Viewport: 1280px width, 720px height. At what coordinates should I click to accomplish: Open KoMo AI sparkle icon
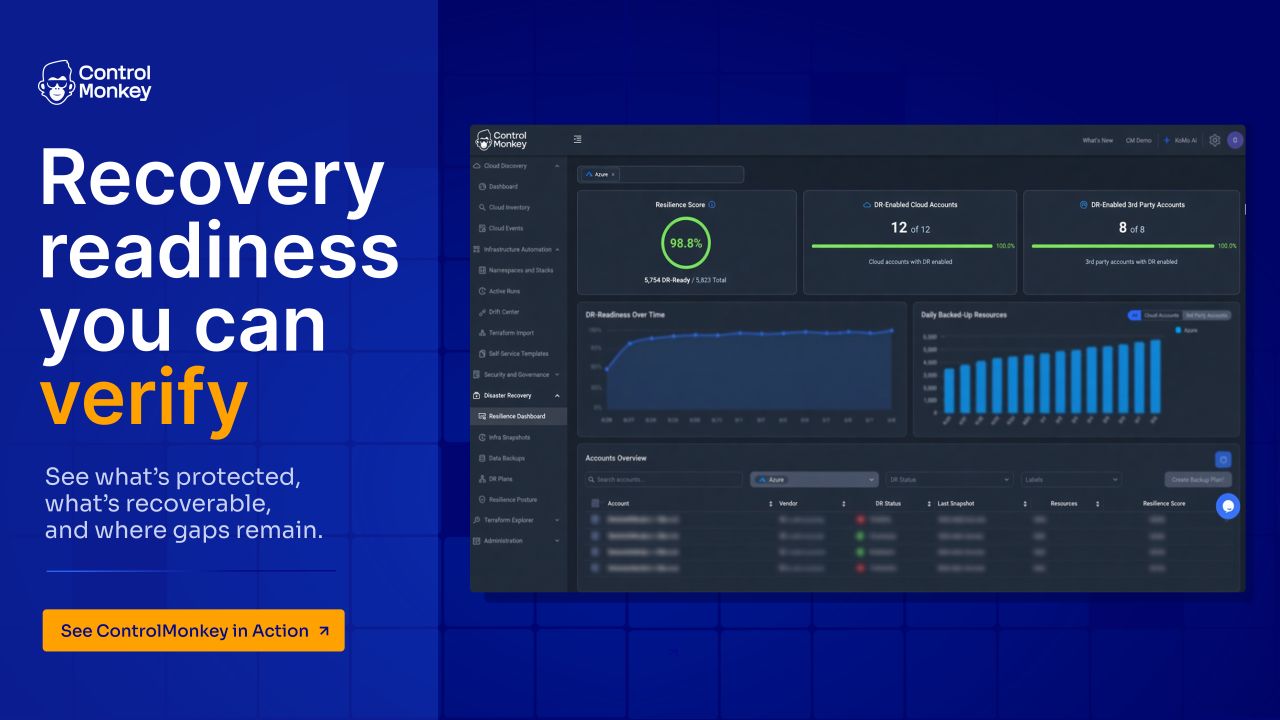(x=1167, y=140)
